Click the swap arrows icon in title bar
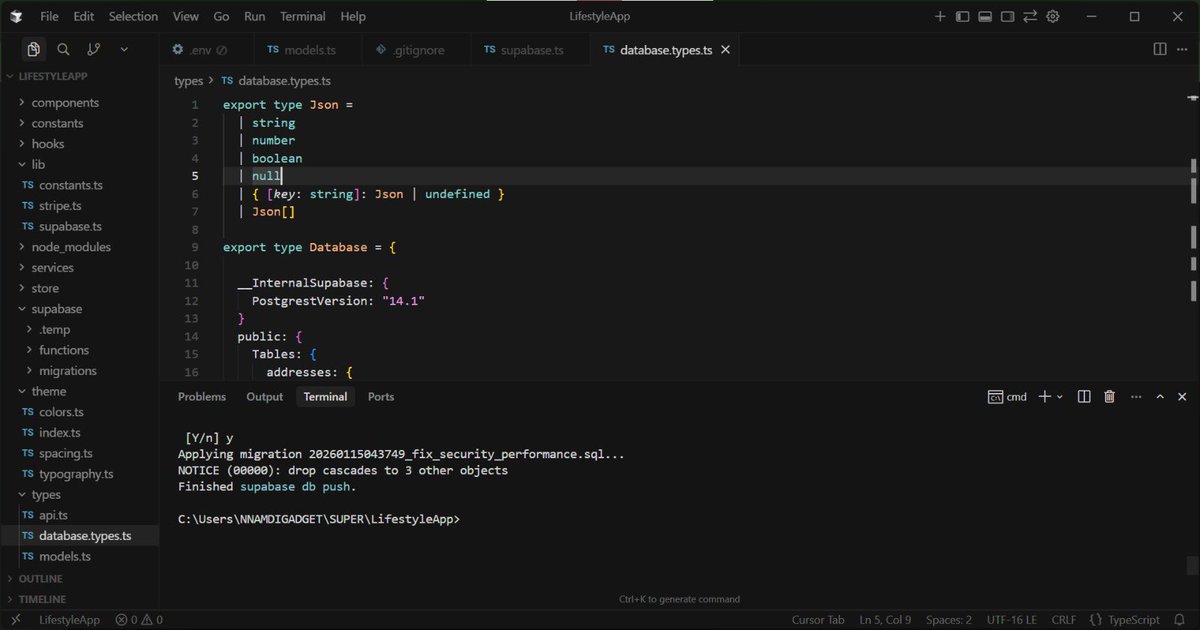This screenshot has width=1200, height=630. (x=1030, y=16)
